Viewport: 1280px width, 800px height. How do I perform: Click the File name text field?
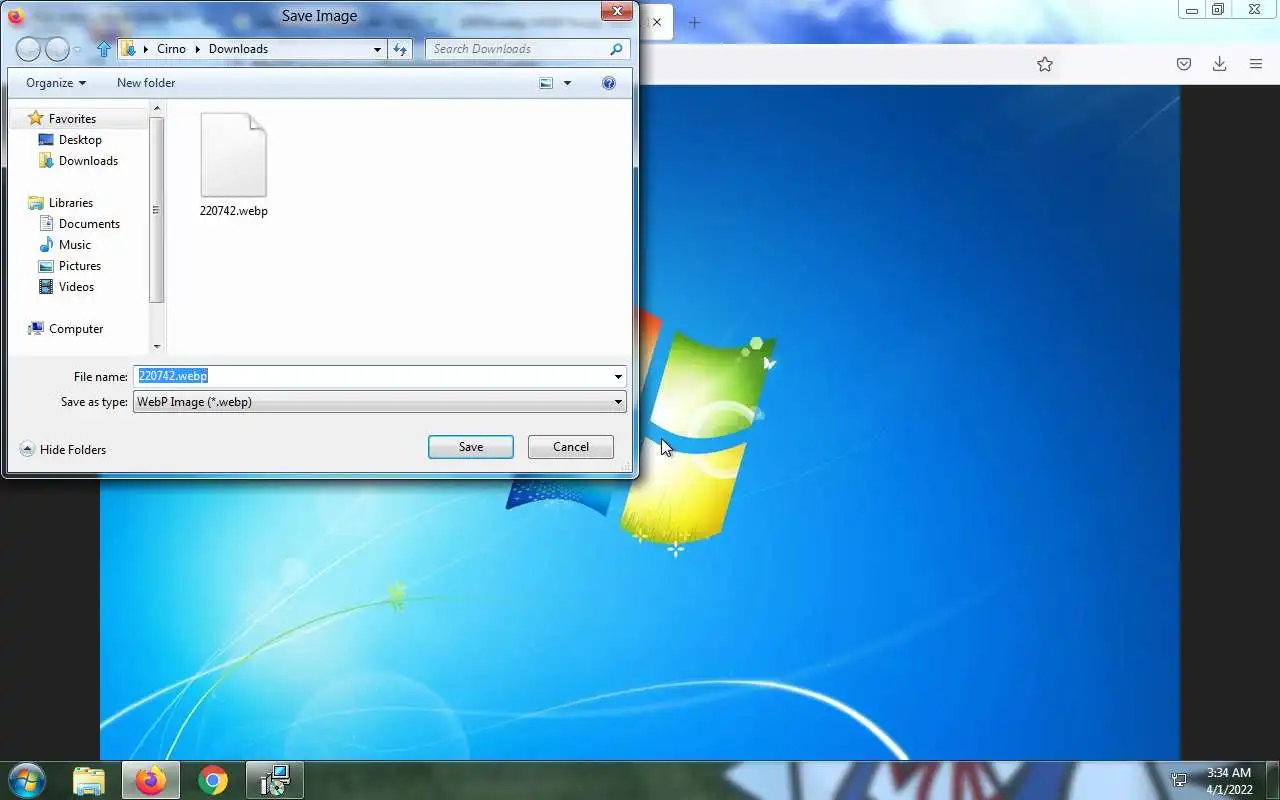[x=372, y=377]
